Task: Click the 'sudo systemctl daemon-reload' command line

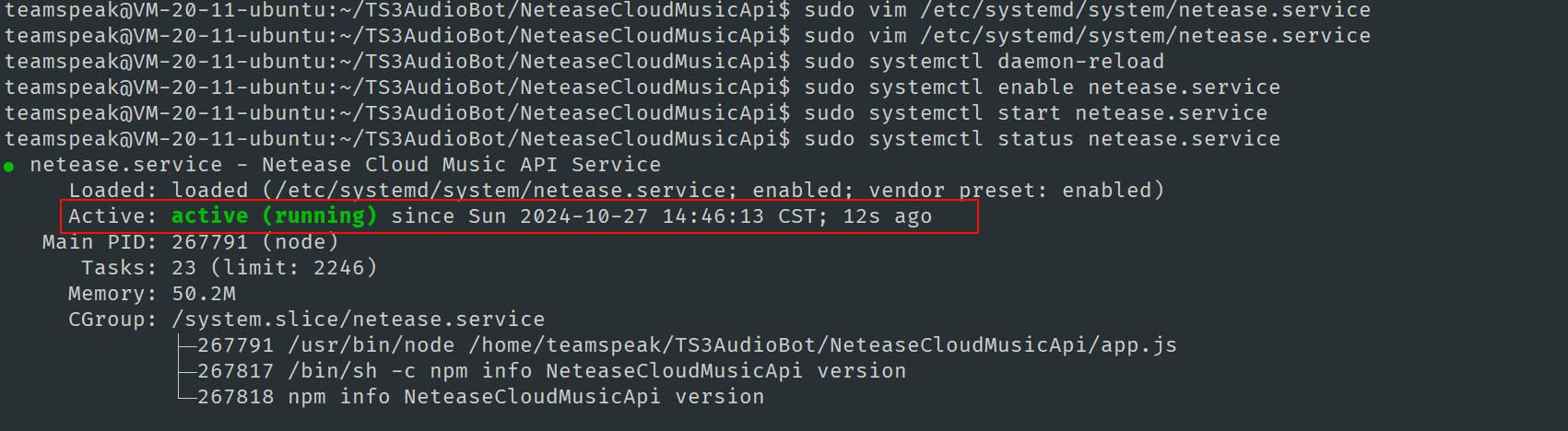Action: pyautogui.click(x=984, y=62)
